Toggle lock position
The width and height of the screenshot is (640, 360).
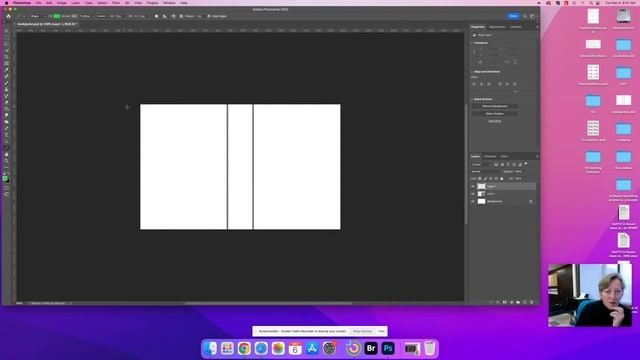point(491,179)
